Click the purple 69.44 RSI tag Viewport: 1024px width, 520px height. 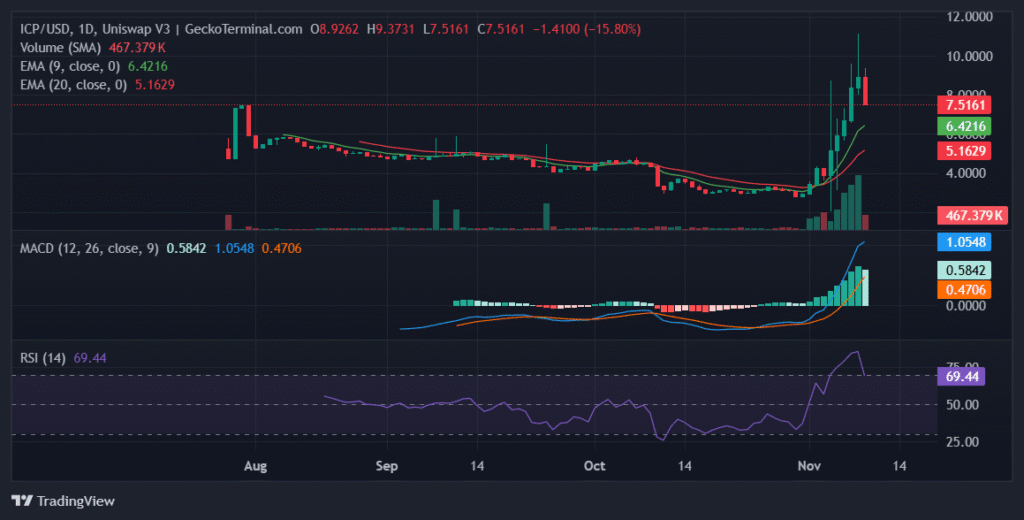[961, 376]
